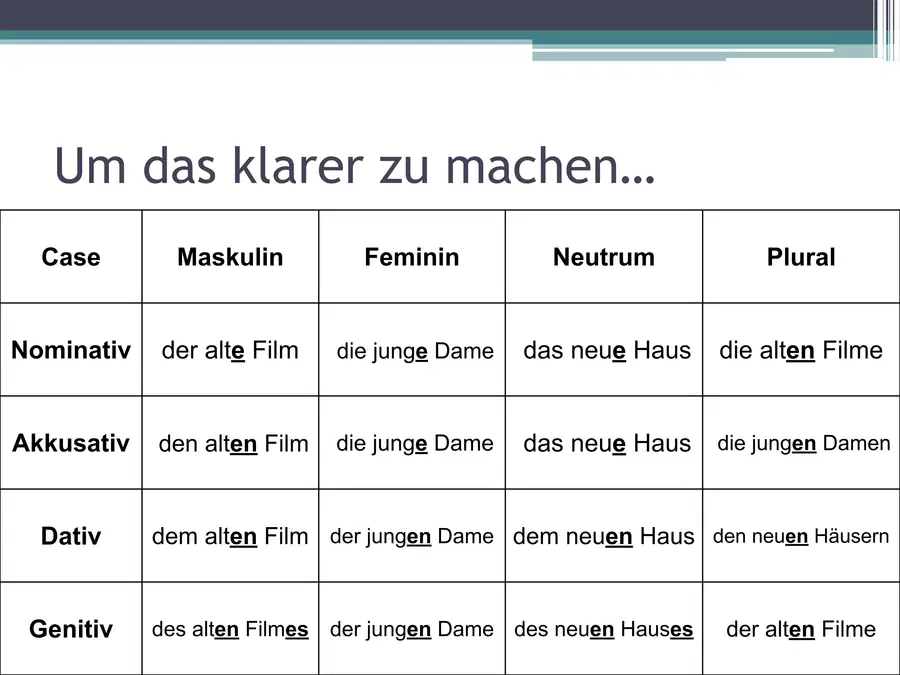Click the "Case" header cell
The image size is (900, 675).
[x=71, y=257]
